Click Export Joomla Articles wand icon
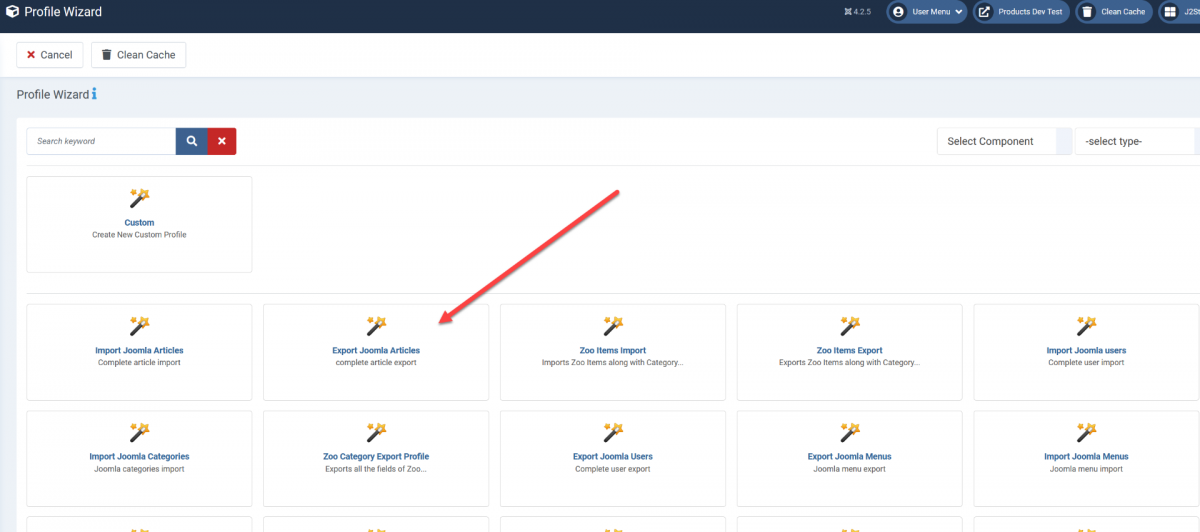 376,326
